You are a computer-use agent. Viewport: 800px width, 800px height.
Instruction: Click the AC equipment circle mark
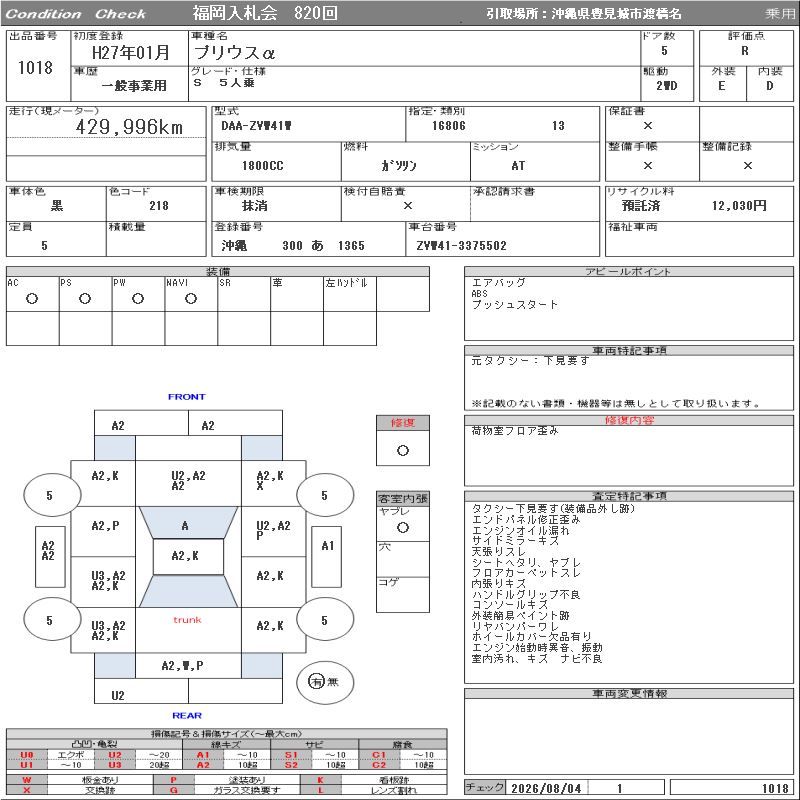(32, 299)
